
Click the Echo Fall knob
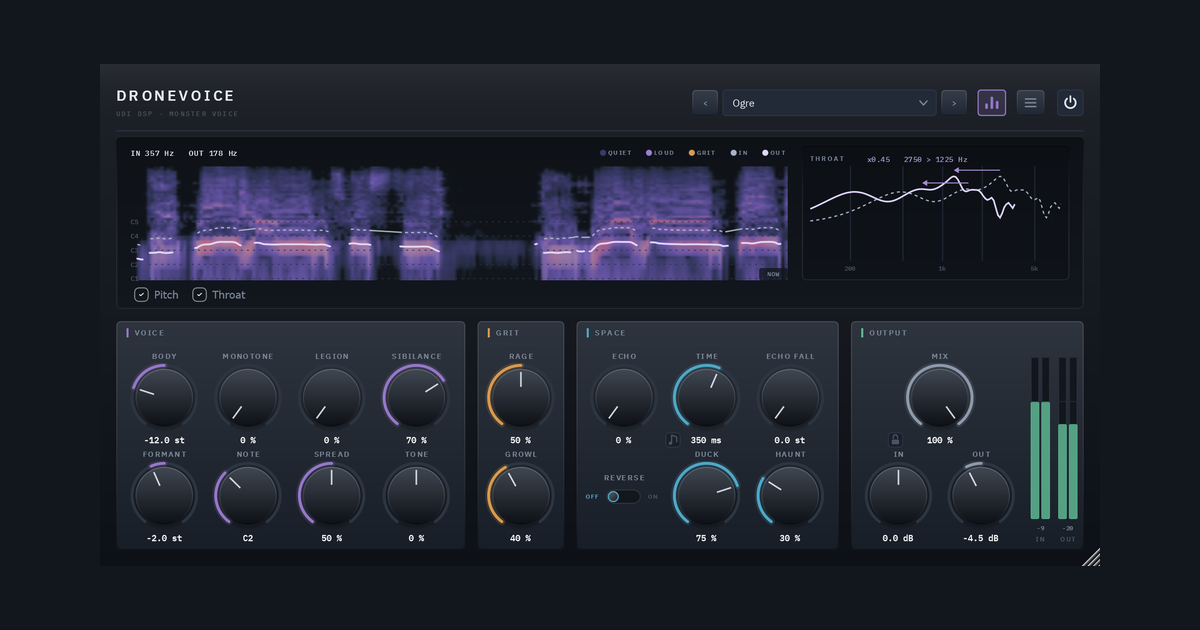click(790, 397)
